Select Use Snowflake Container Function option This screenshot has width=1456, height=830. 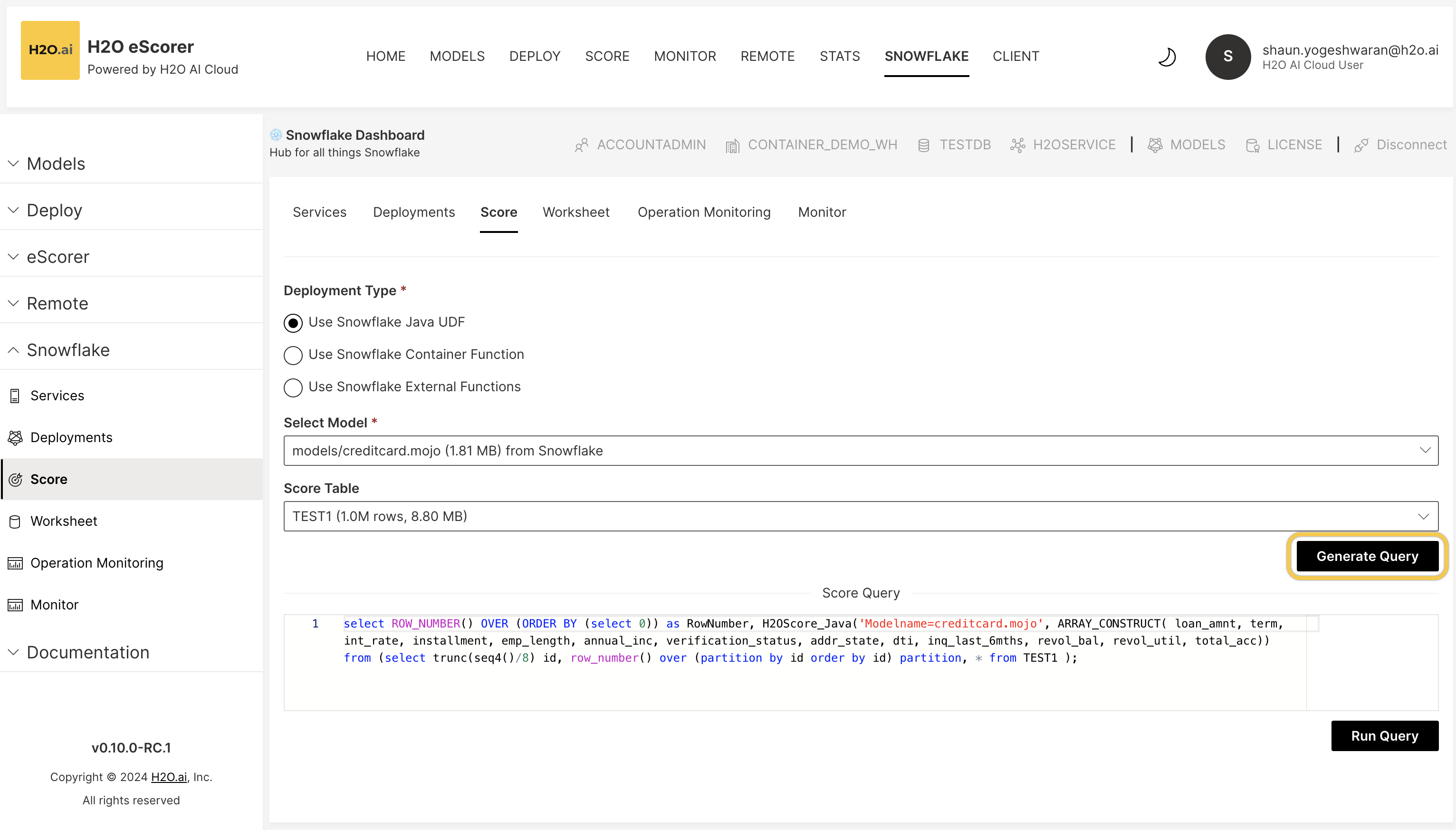click(x=293, y=355)
